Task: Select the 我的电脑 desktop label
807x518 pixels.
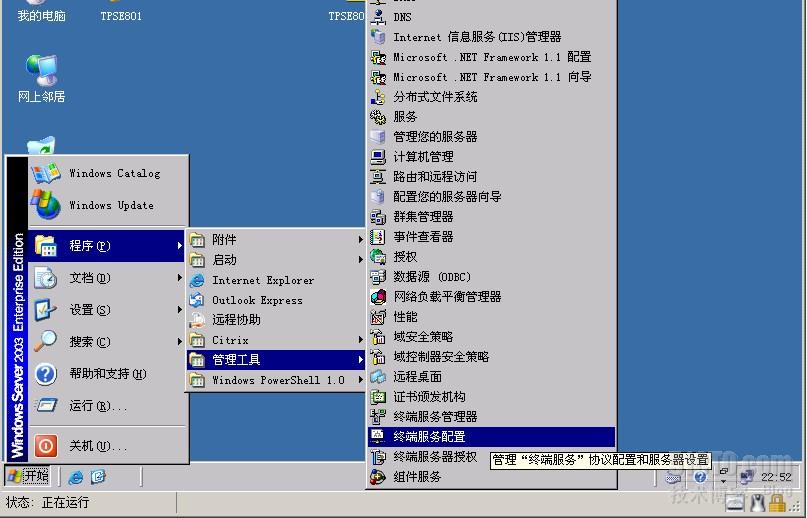Action: [x=41, y=16]
